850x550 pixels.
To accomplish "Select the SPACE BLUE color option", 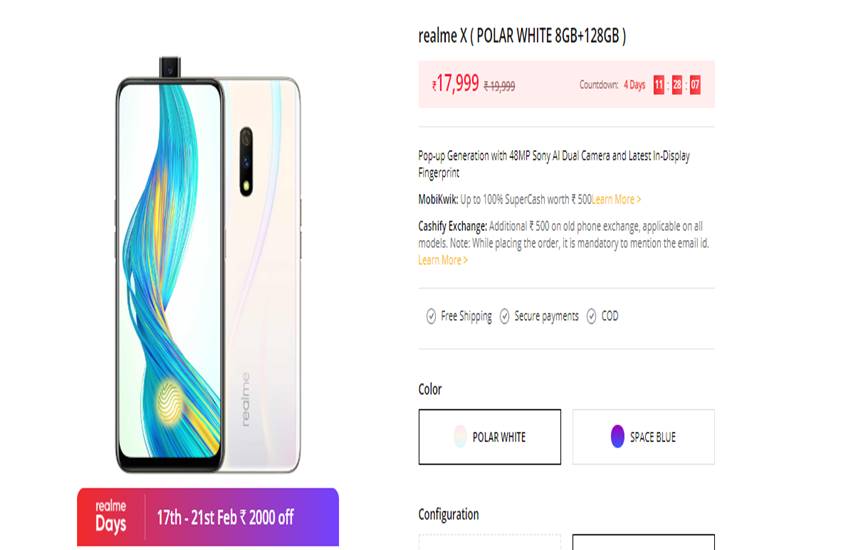I will click(x=643, y=437).
